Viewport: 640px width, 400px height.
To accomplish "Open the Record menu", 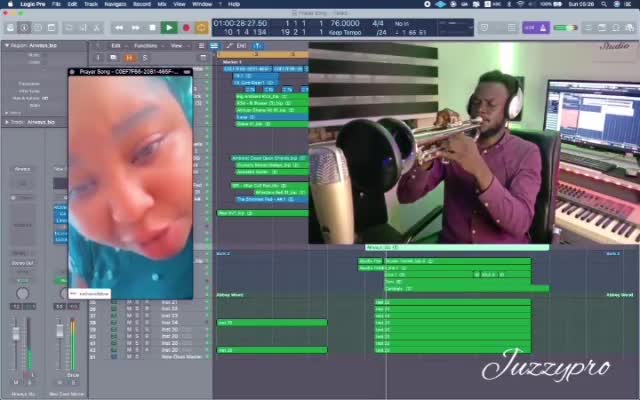I will click(x=142, y=4).
